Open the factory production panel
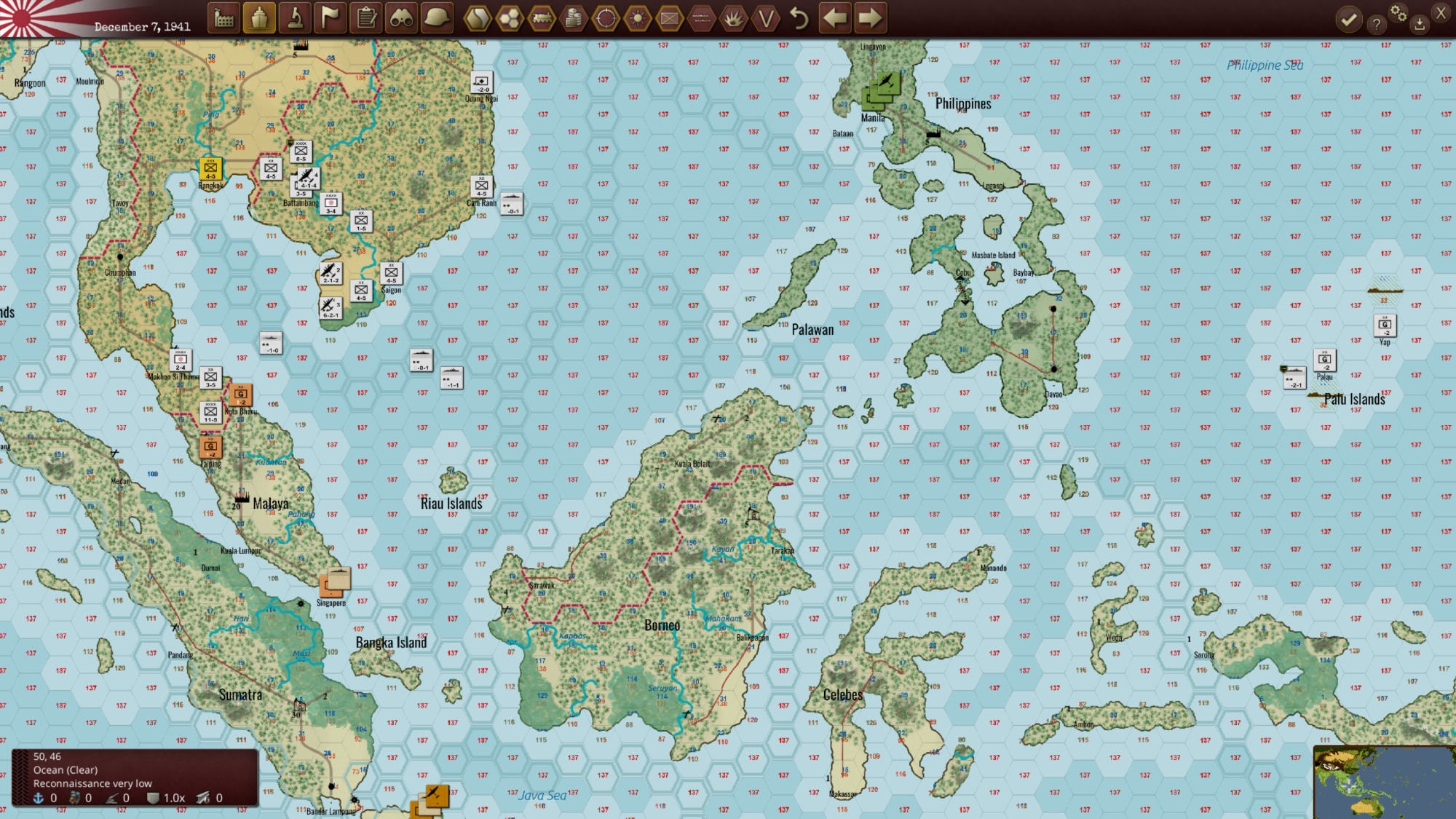The height and width of the screenshot is (819, 1456). pyautogui.click(x=224, y=18)
